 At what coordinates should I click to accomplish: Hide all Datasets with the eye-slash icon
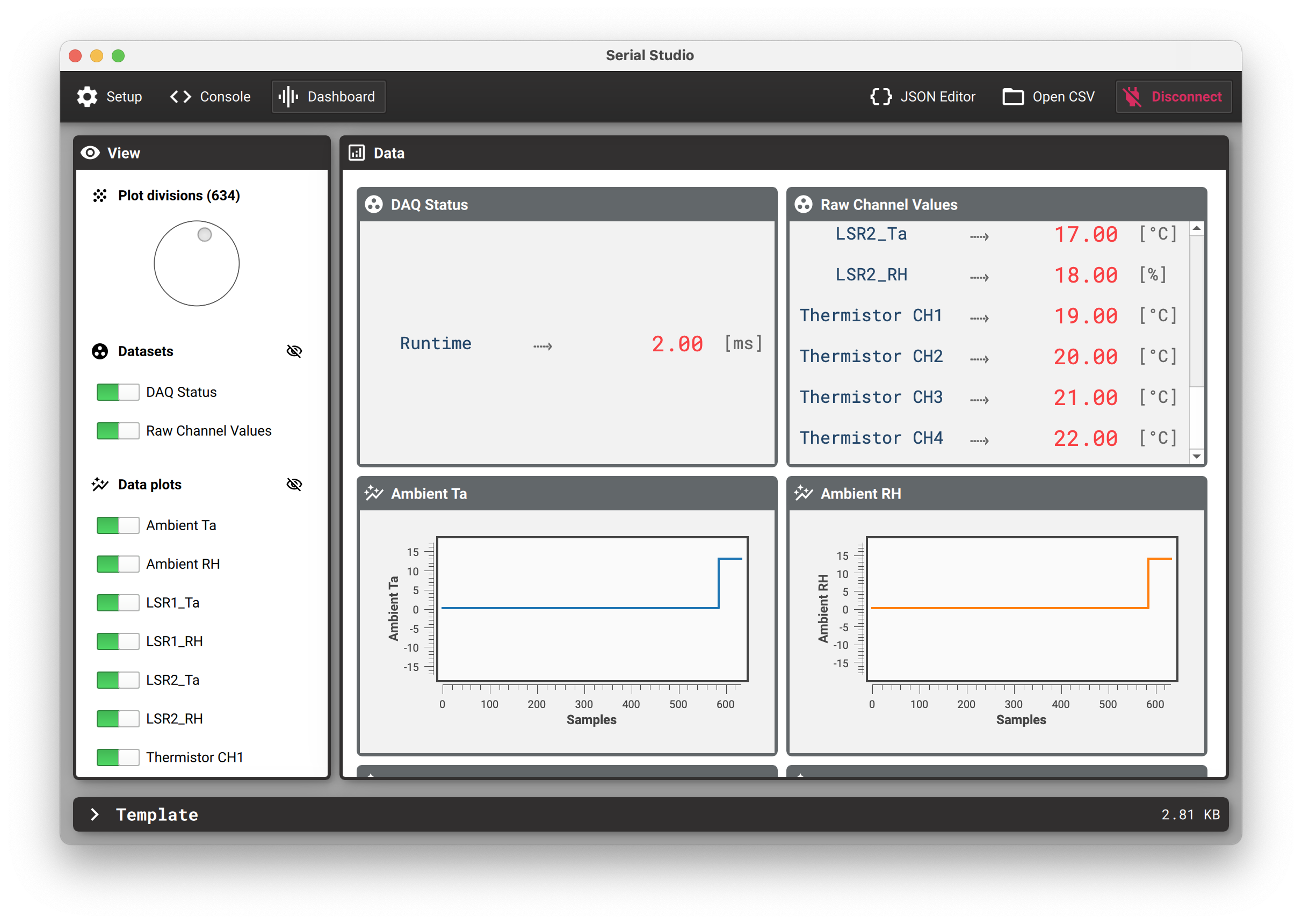coord(294,351)
